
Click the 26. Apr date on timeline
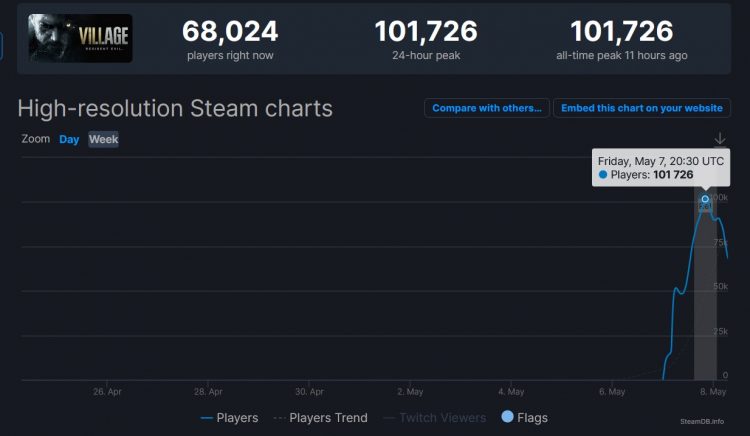coord(107,391)
